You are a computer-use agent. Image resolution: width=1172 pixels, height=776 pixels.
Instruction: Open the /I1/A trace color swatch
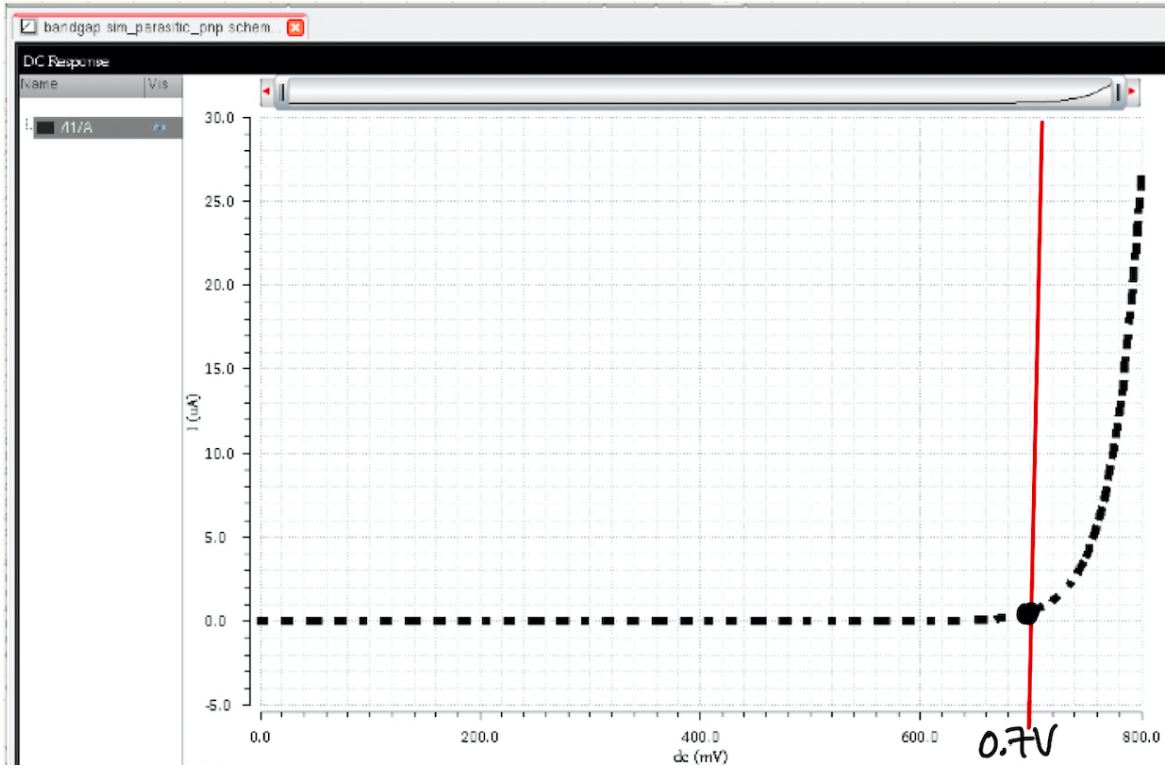click(46, 128)
